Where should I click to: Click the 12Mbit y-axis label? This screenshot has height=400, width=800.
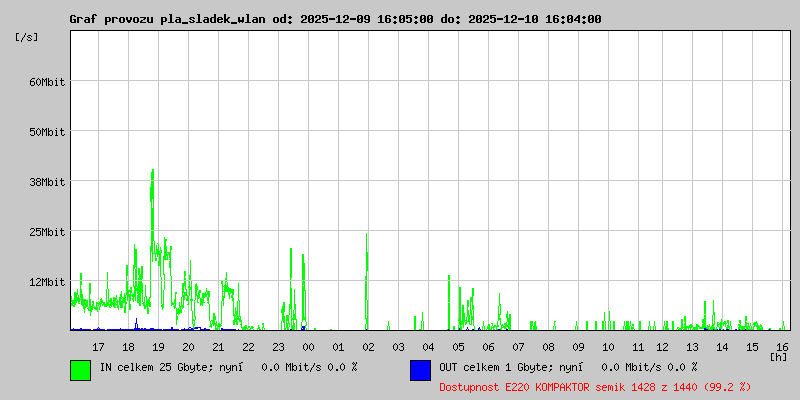(x=46, y=282)
